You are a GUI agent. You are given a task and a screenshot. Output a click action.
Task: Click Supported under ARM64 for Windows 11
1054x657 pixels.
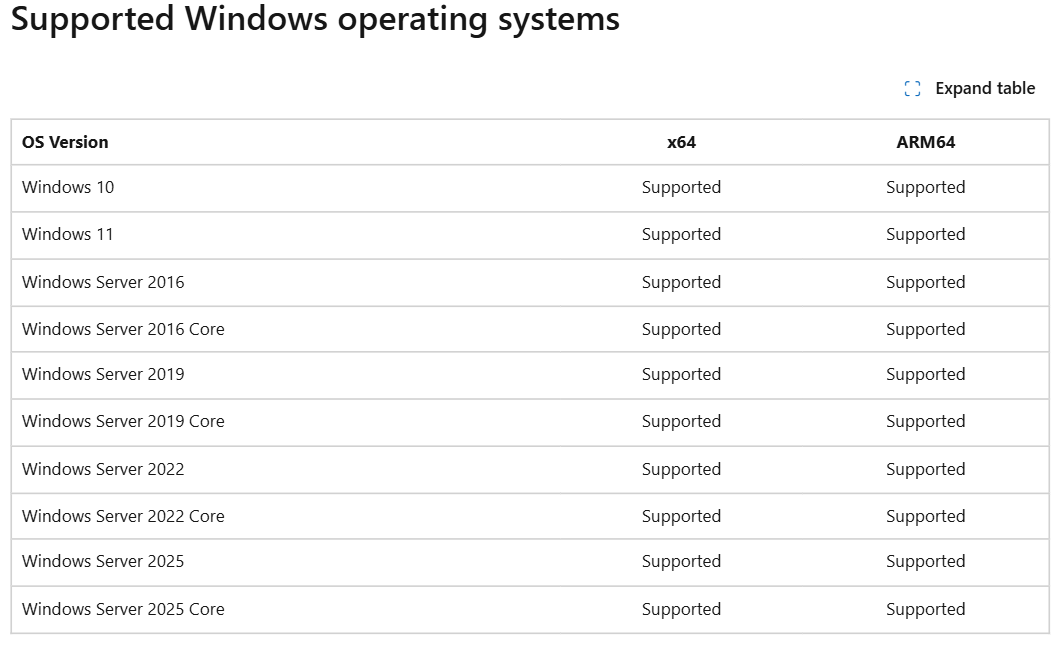925,234
